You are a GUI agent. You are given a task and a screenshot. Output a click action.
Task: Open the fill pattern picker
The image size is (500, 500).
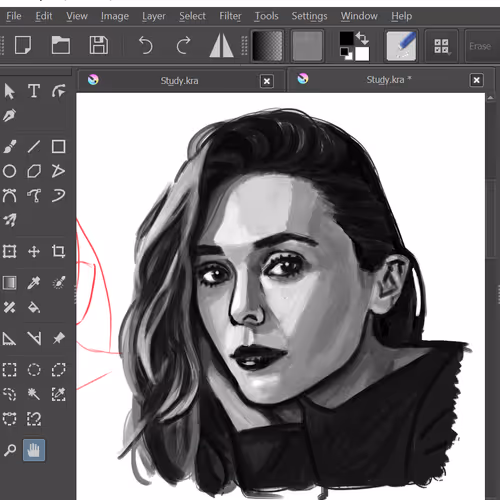click(x=307, y=46)
